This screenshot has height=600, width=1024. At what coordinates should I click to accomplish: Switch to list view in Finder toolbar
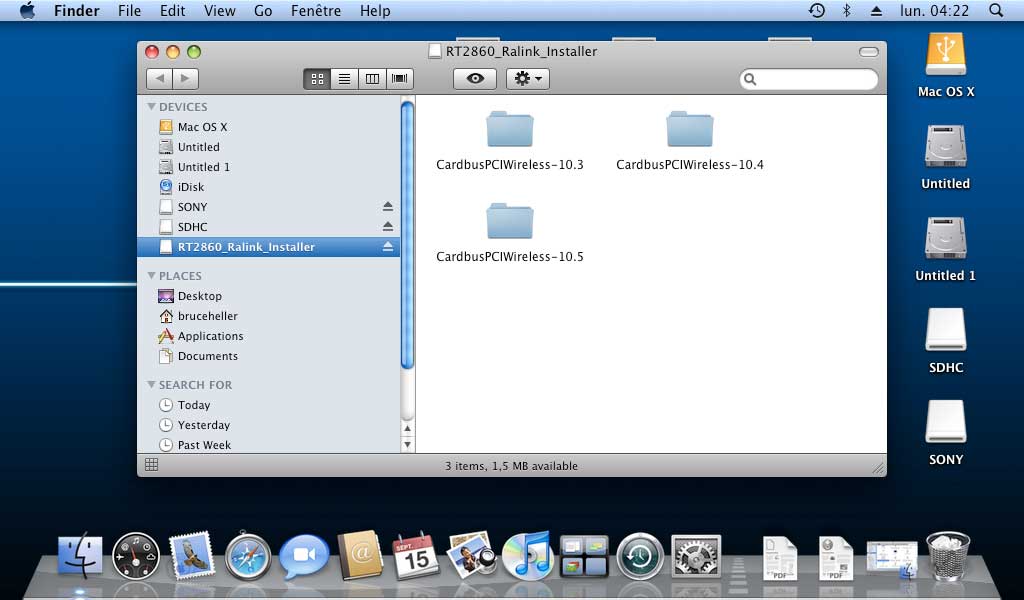point(345,79)
